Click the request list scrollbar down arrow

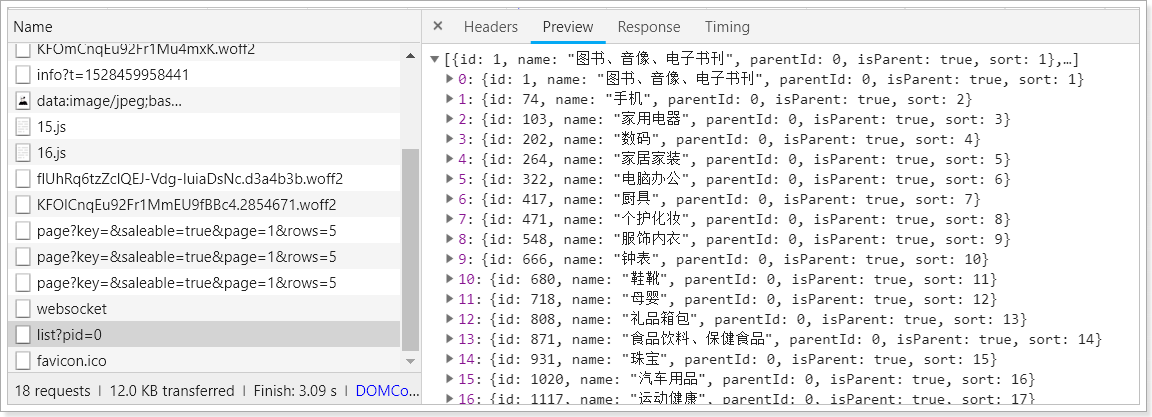coord(410,361)
